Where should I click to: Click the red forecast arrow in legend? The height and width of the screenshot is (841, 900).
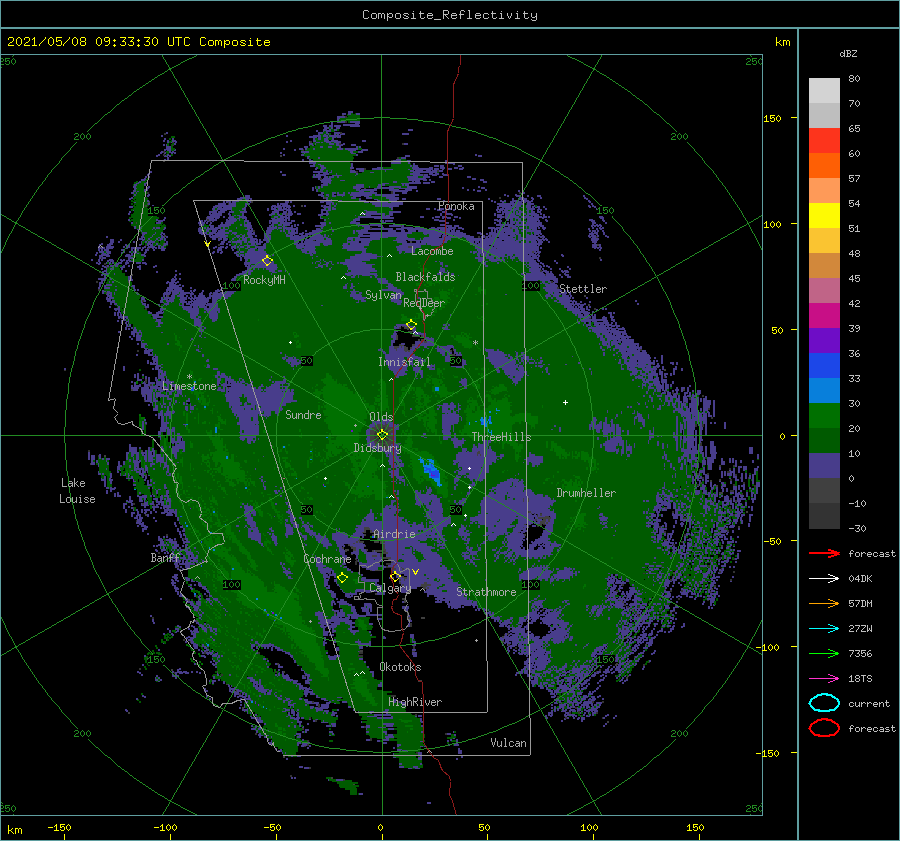(x=824, y=553)
